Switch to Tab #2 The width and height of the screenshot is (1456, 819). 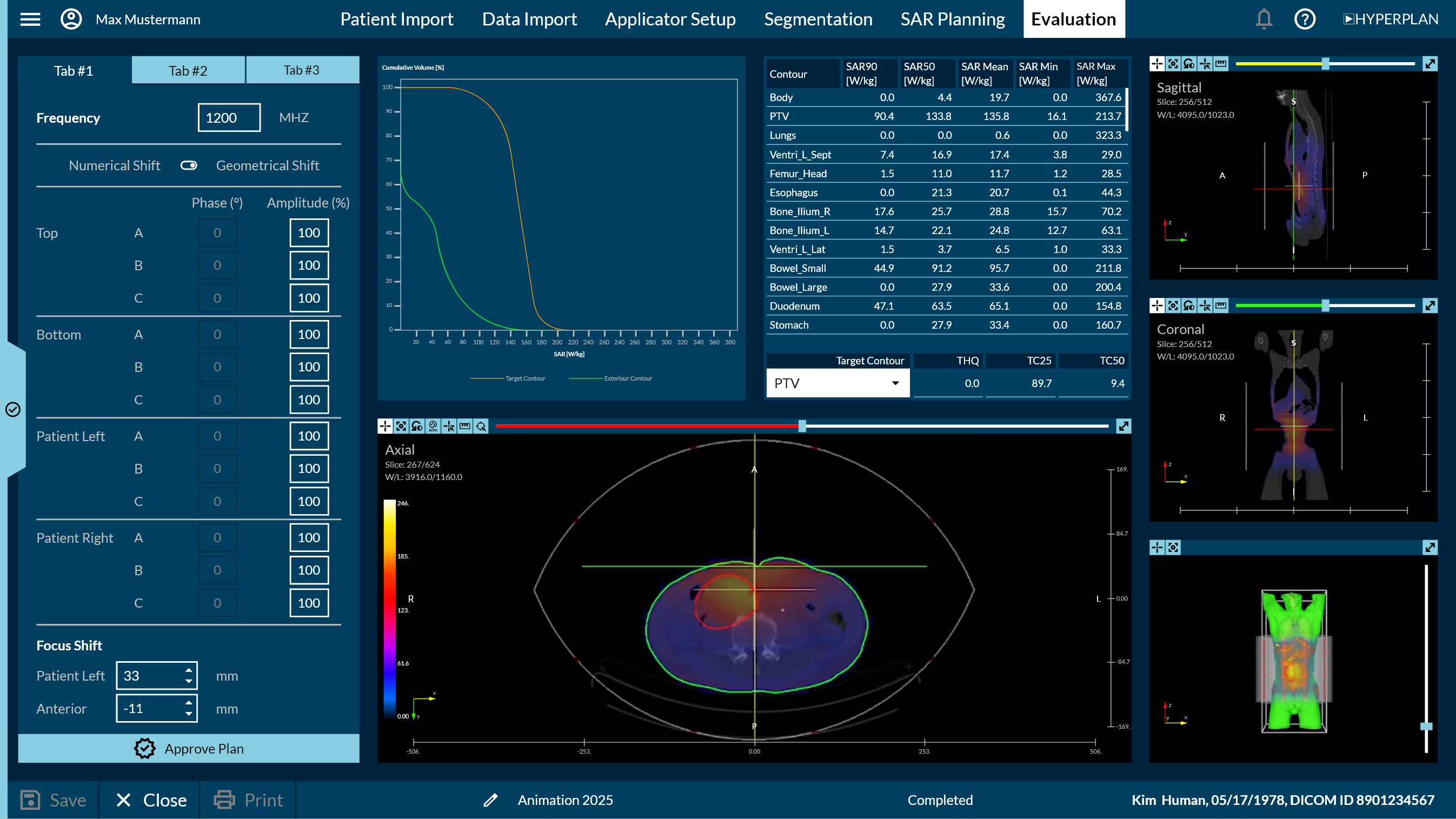coord(188,71)
